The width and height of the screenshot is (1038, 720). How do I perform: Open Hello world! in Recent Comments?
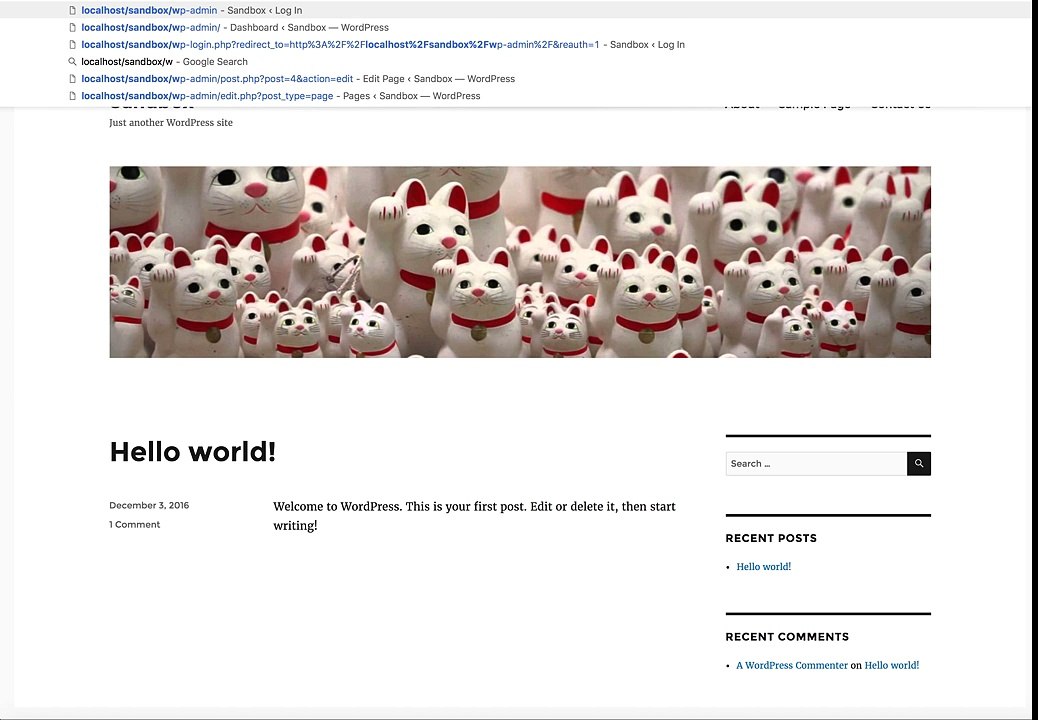click(x=892, y=665)
